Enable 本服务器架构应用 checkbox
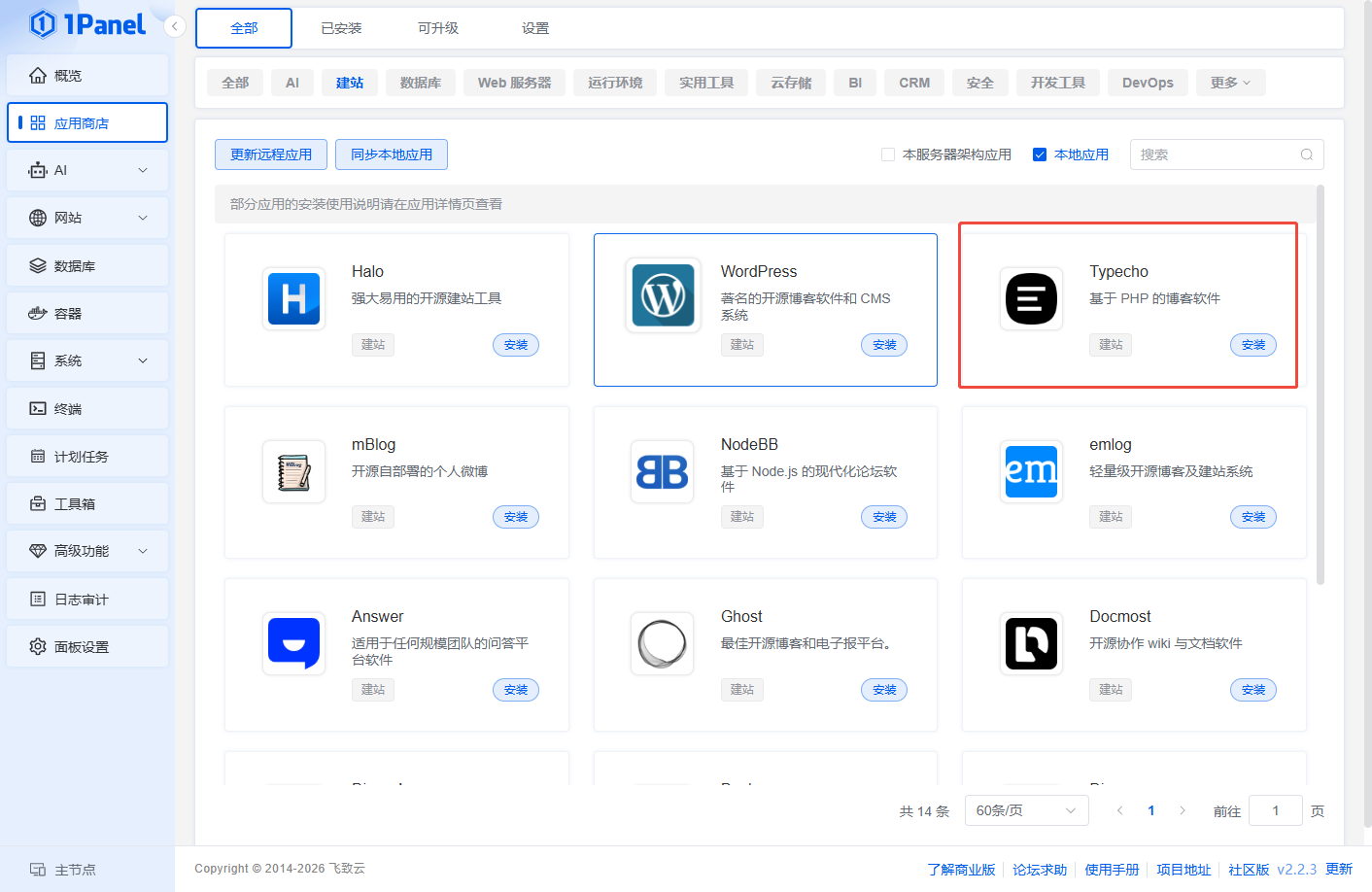 [887, 154]
